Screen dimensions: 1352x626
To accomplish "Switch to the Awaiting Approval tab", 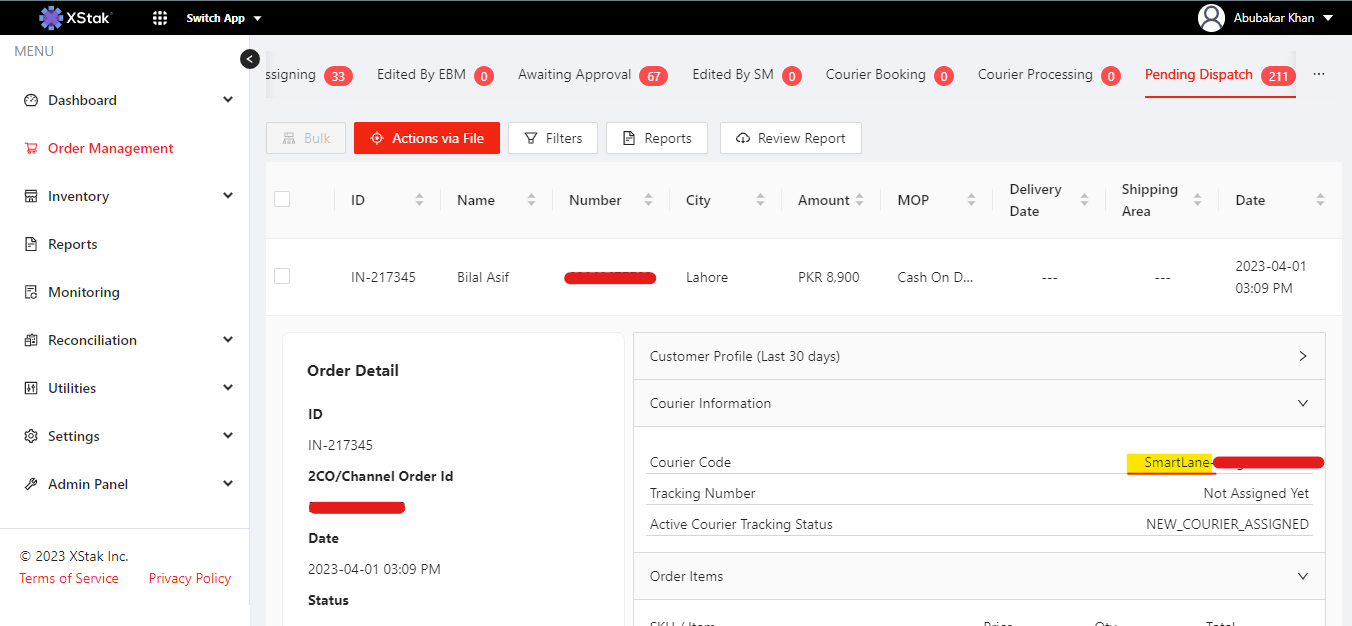I will 575,75.
